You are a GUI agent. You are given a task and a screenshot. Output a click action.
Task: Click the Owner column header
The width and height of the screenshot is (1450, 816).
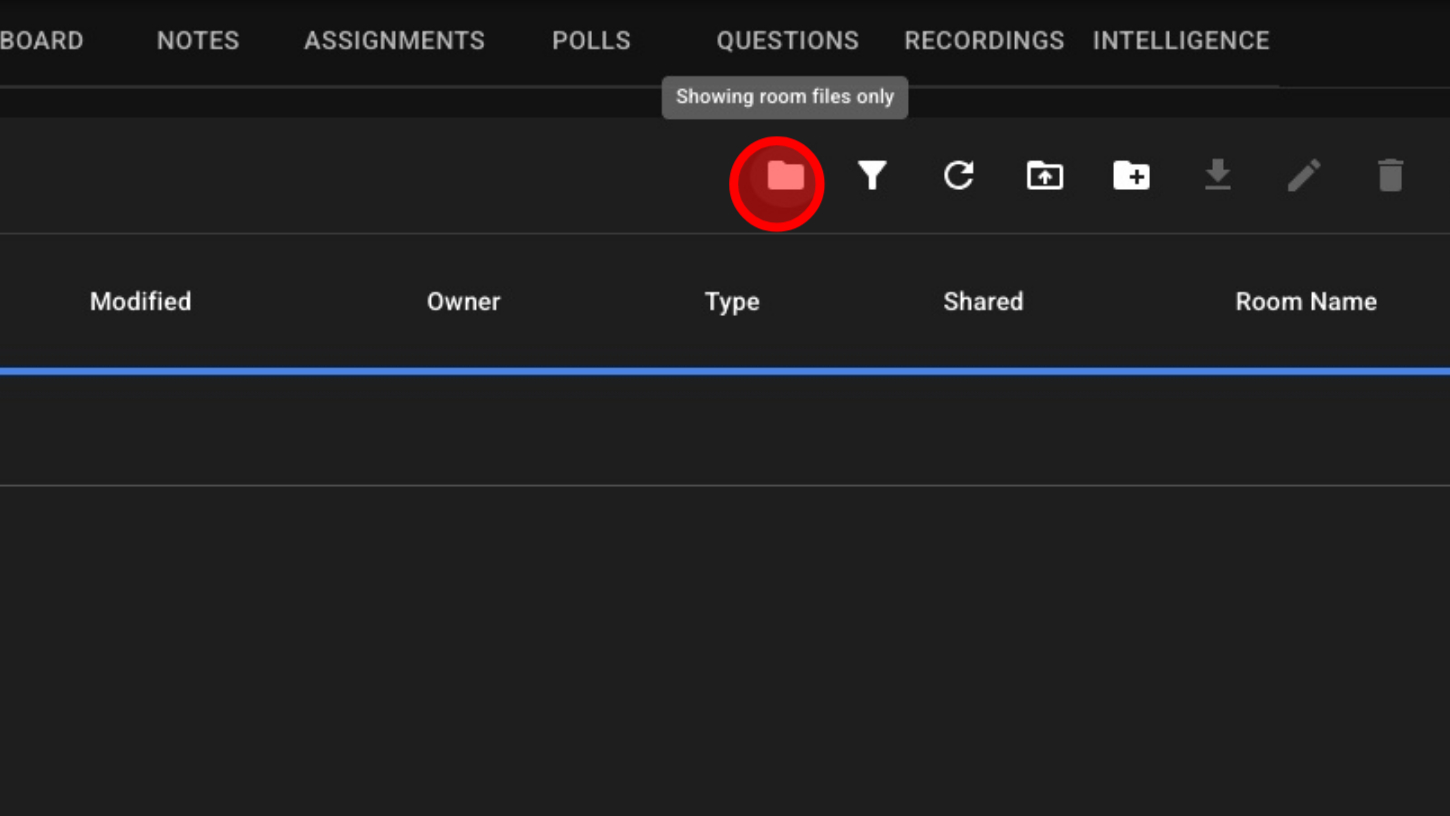[463, 302]
